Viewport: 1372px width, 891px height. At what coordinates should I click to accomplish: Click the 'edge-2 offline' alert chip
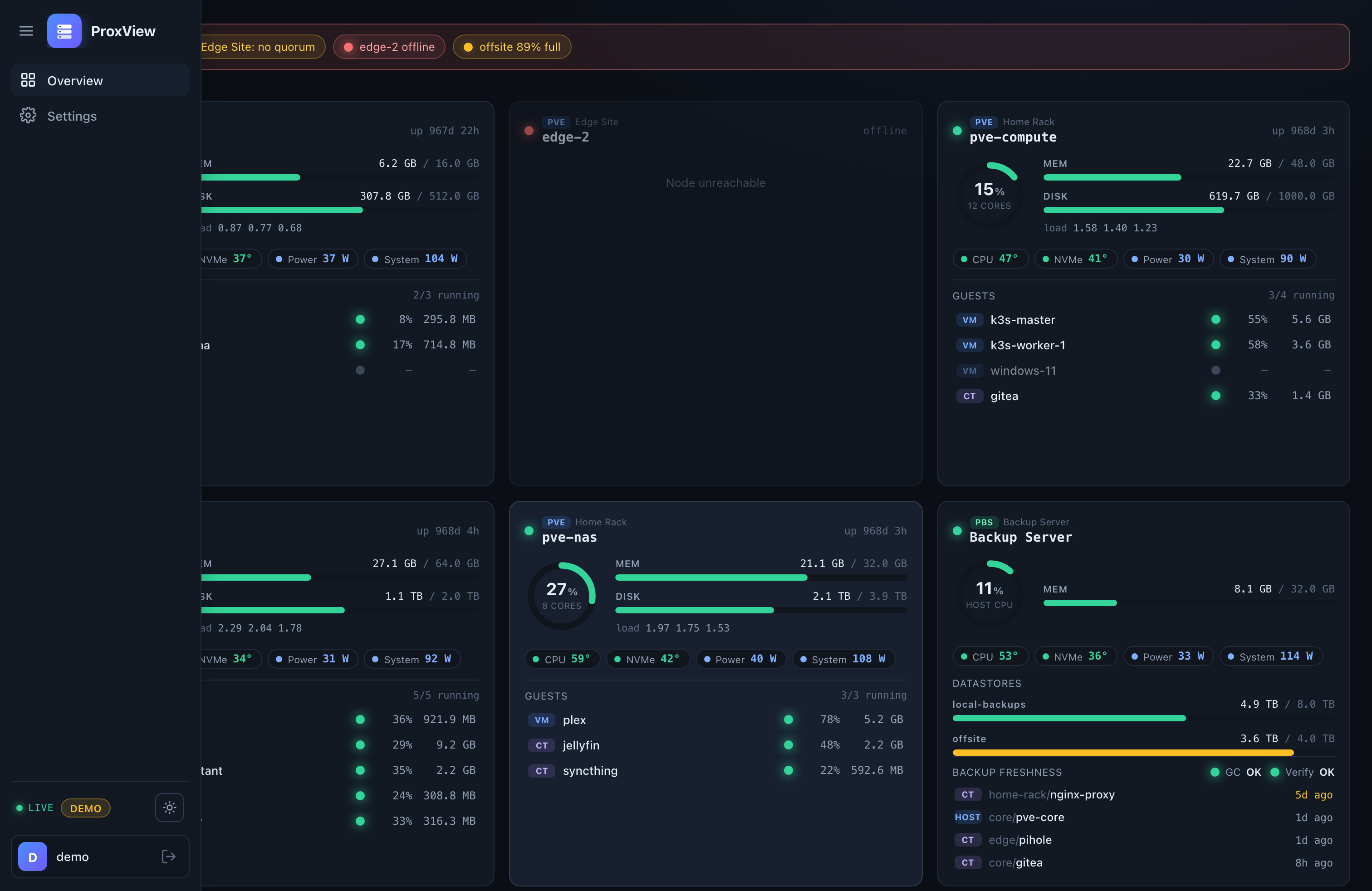[x=389, y=47]
